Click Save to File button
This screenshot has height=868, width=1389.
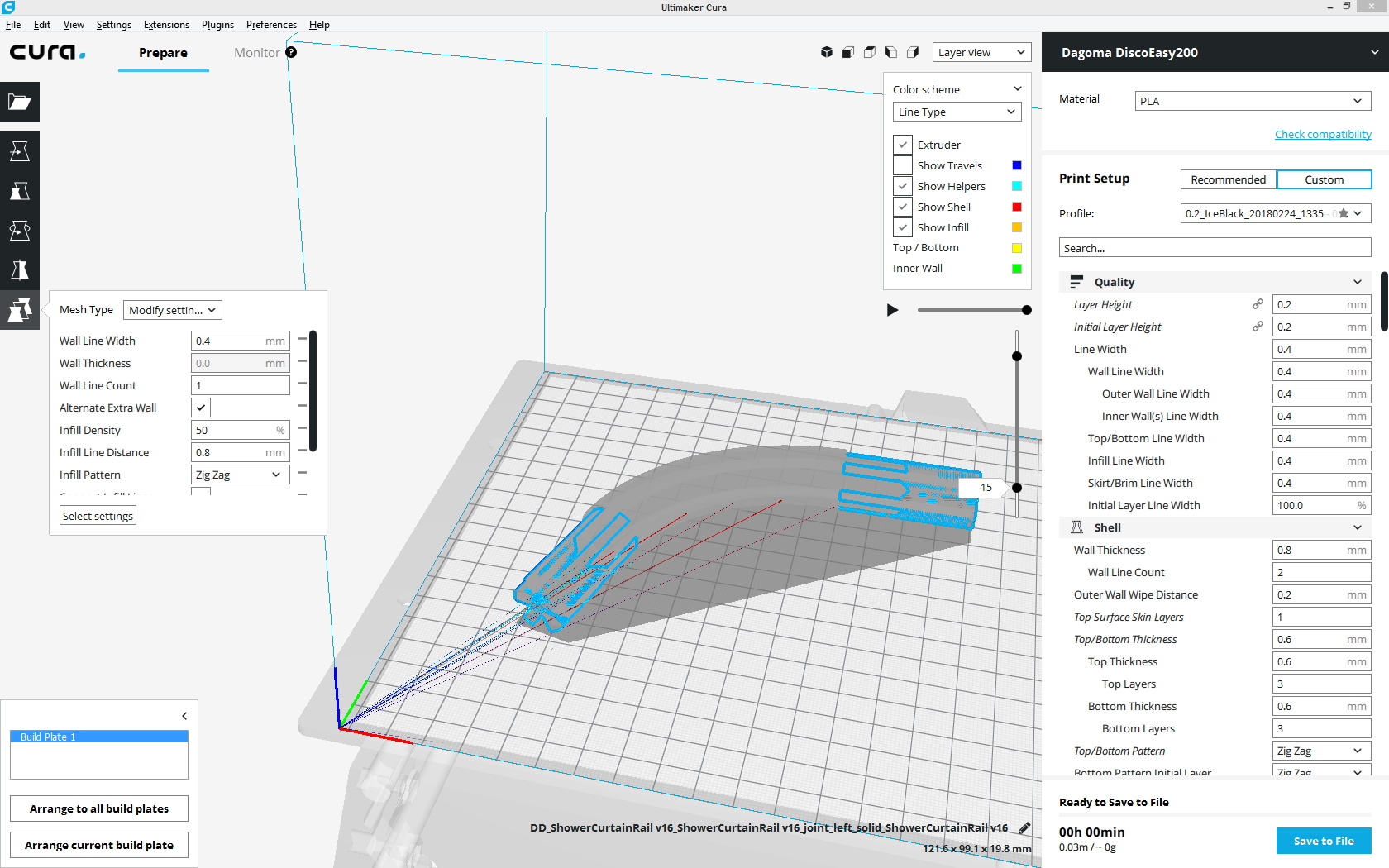click(x=1324, y=841)
